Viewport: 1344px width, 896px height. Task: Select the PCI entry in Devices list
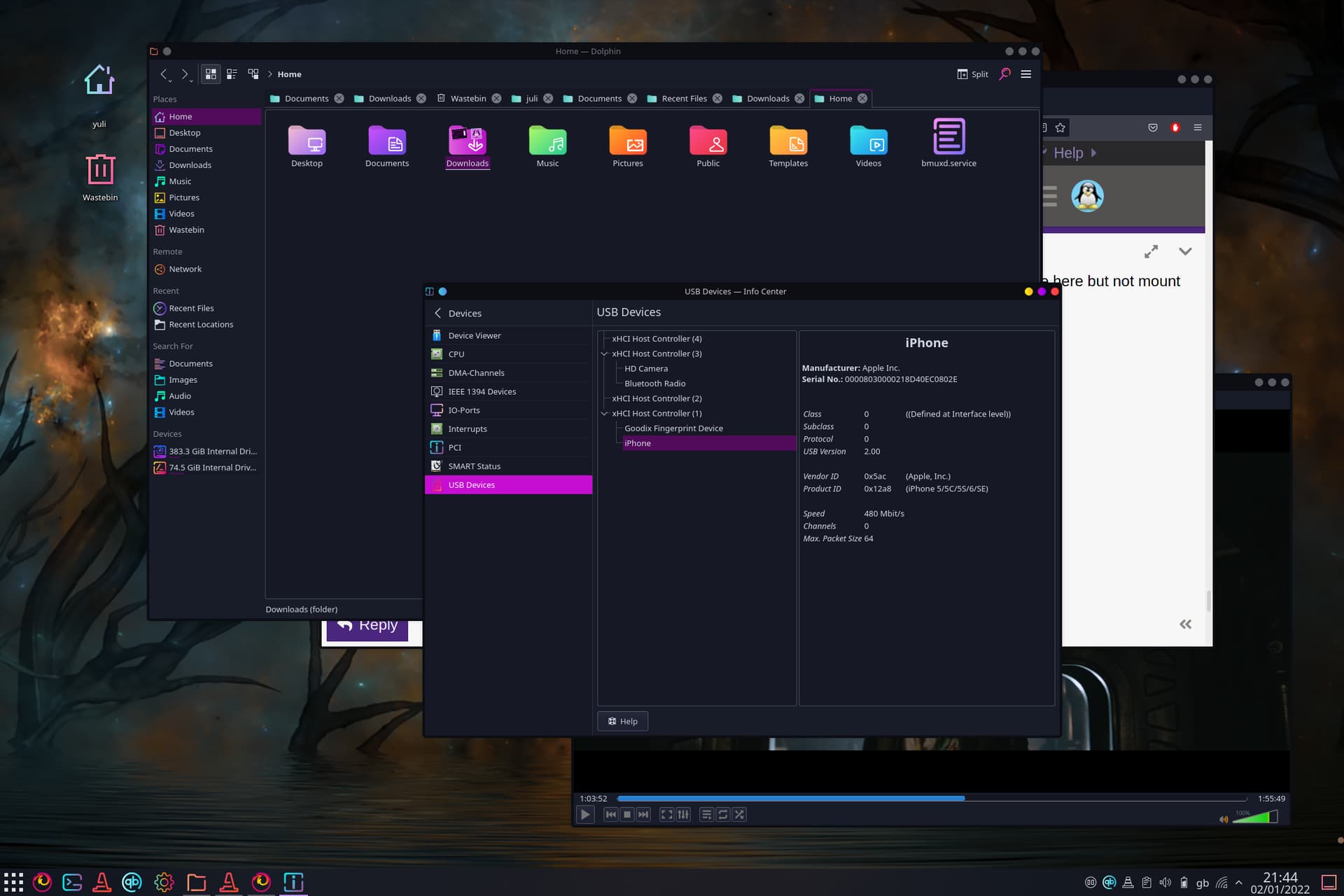[x=454, y=447]
